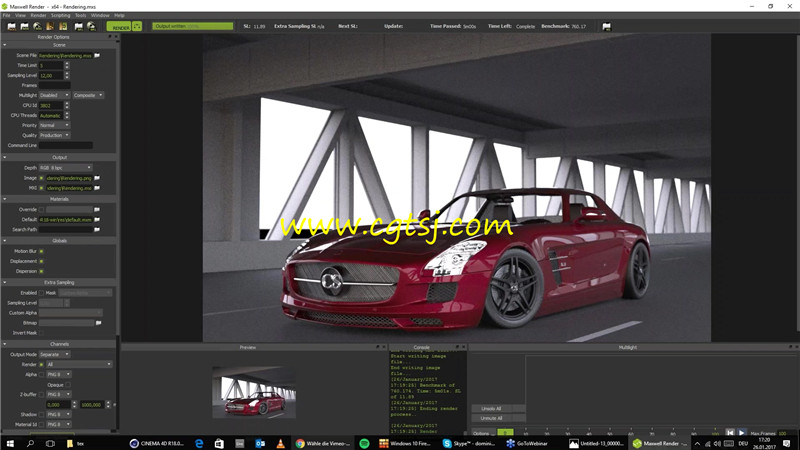Browse for Scene File folder icon

coord(97,55)
